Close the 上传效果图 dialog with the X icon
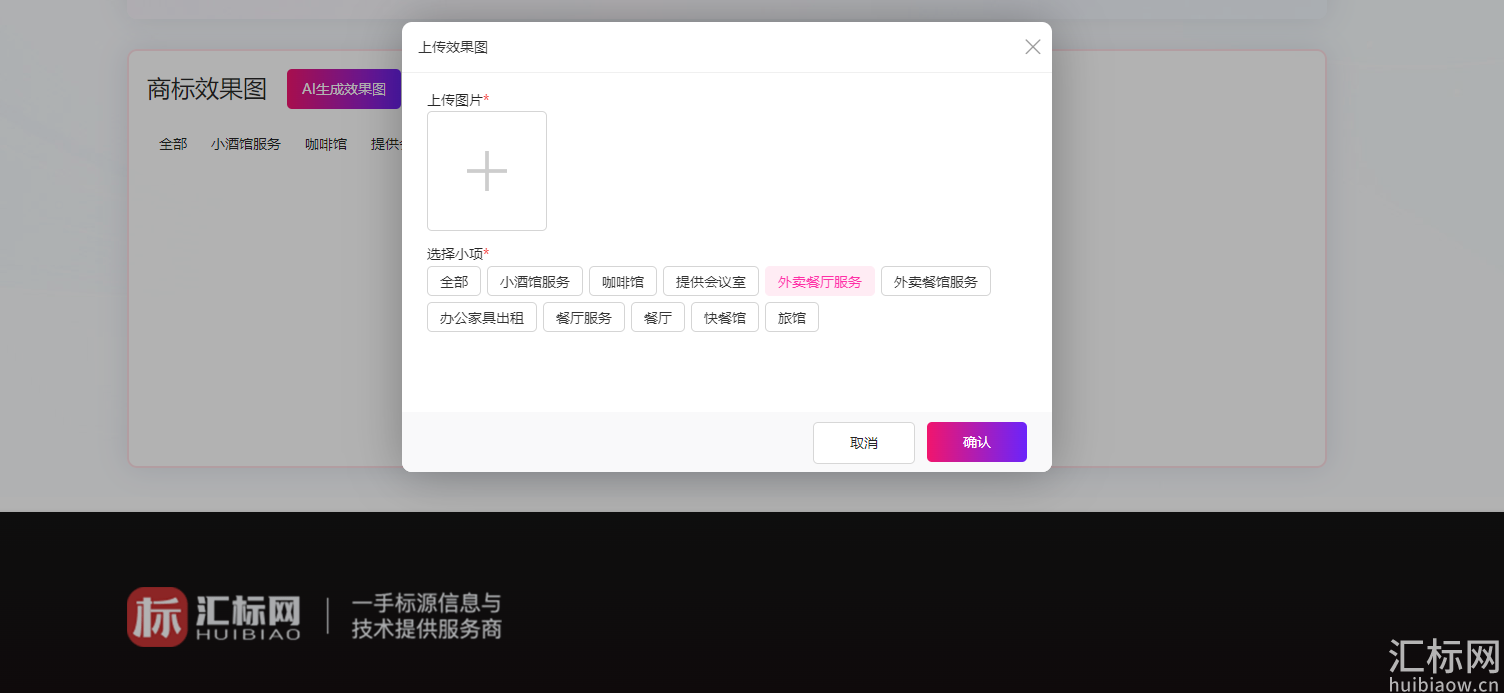 pyautogui.click(x=1033, y=47)
